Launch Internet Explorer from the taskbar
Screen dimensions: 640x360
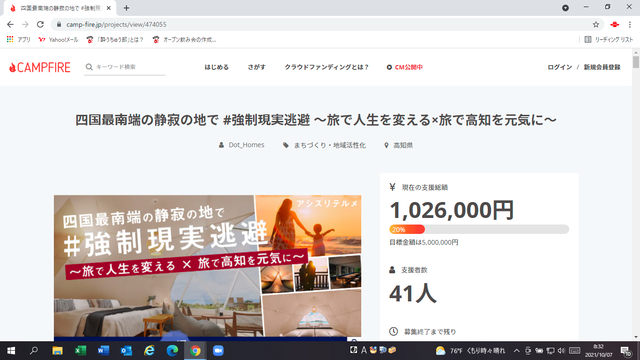click(x=149, y=351)
